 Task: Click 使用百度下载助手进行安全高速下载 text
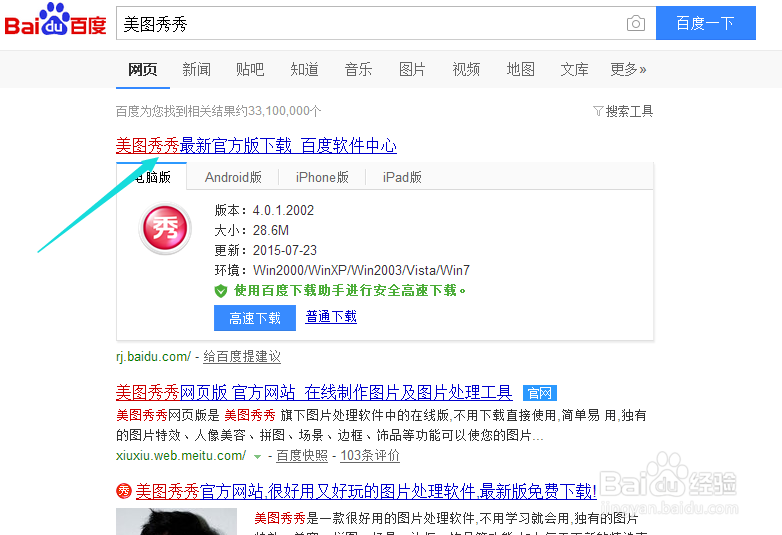tap(350, 290)
